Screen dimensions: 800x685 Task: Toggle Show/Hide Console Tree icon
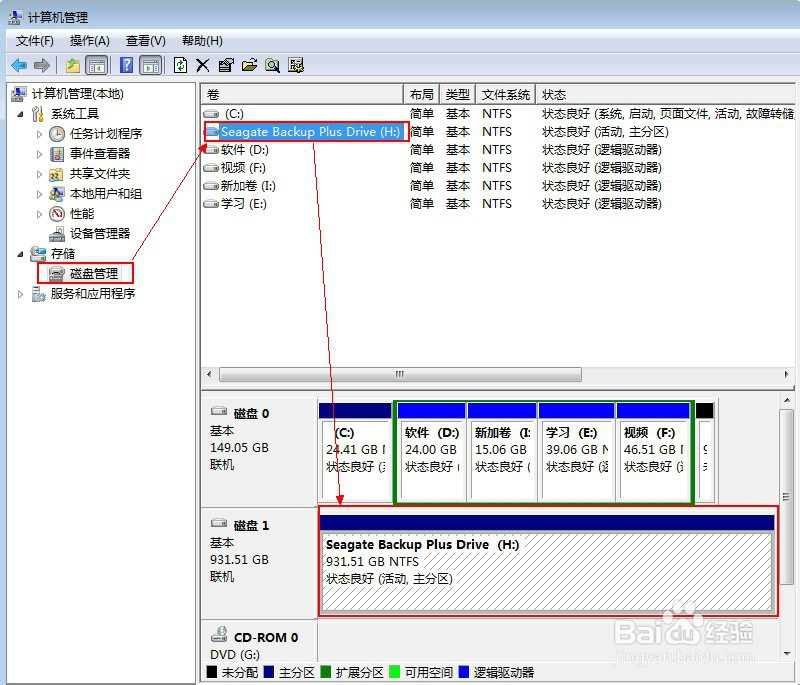96,65
